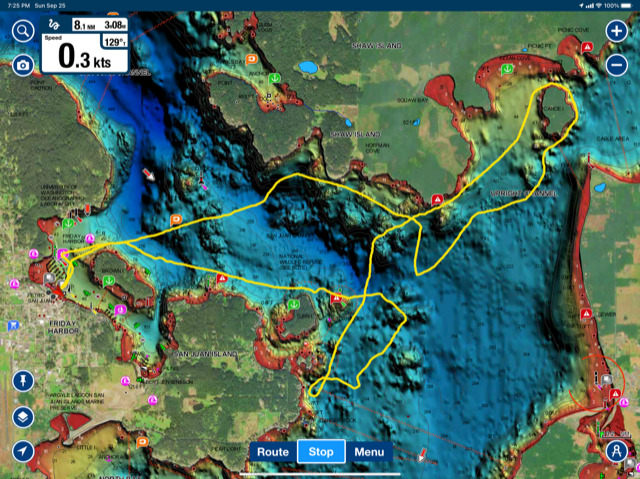Select red hazard marker inside the red circle

(x=615, y=394)
